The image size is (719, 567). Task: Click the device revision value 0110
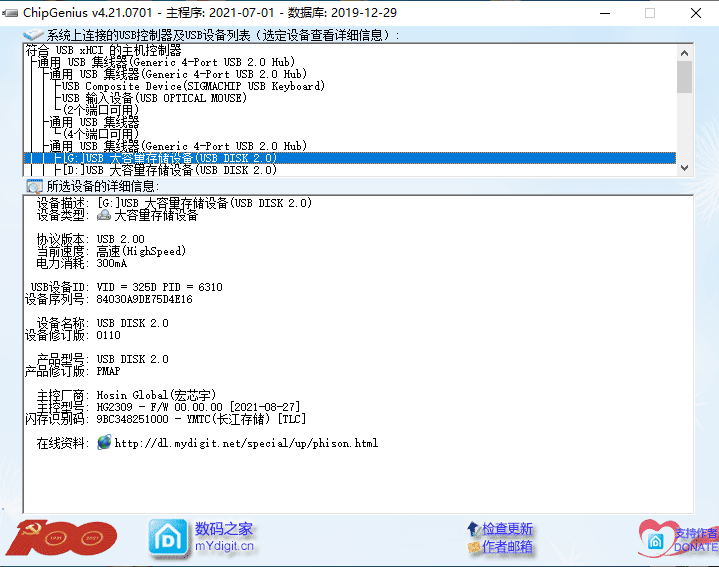click(109, 335)
